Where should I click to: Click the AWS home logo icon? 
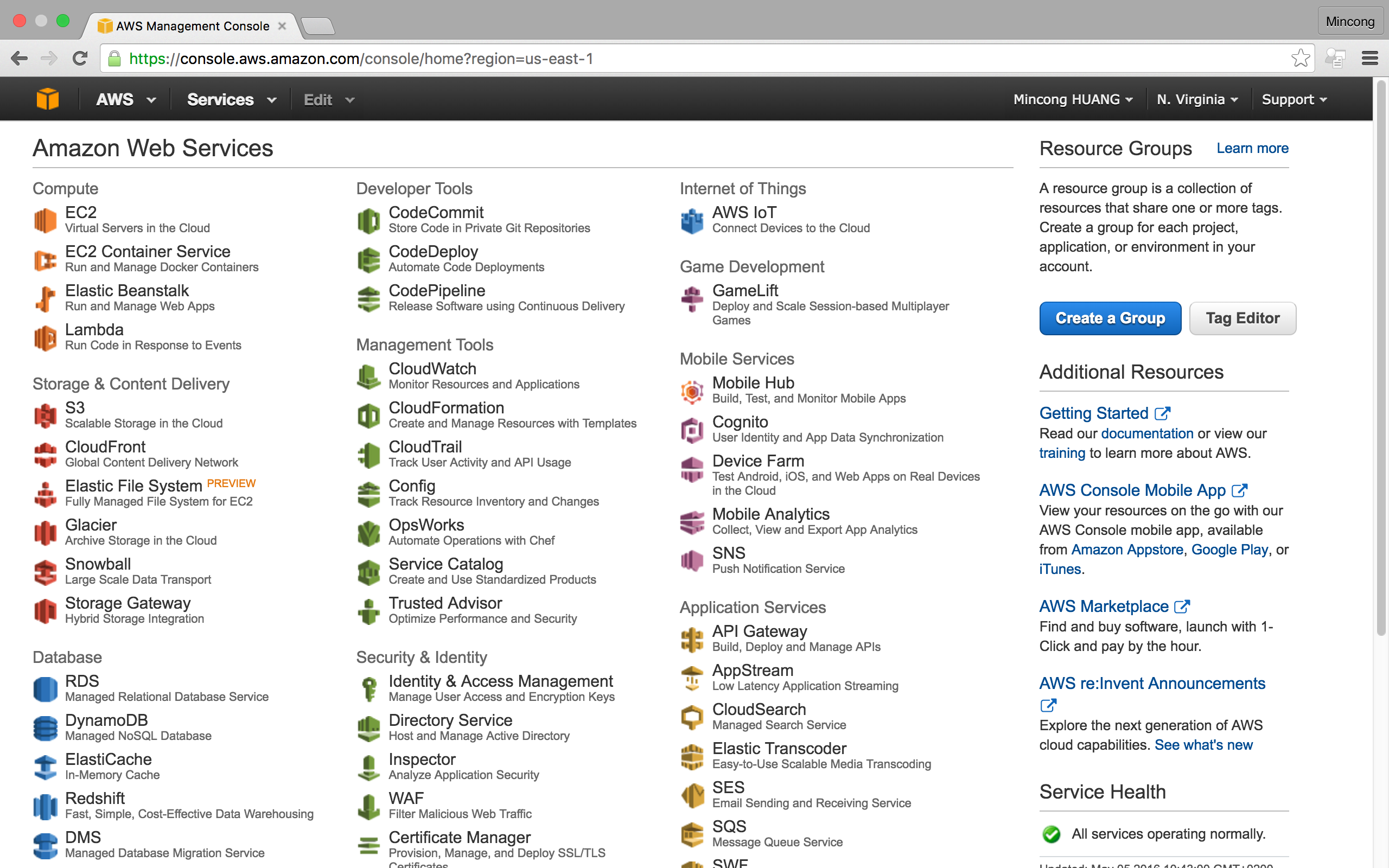pos(48,99)
